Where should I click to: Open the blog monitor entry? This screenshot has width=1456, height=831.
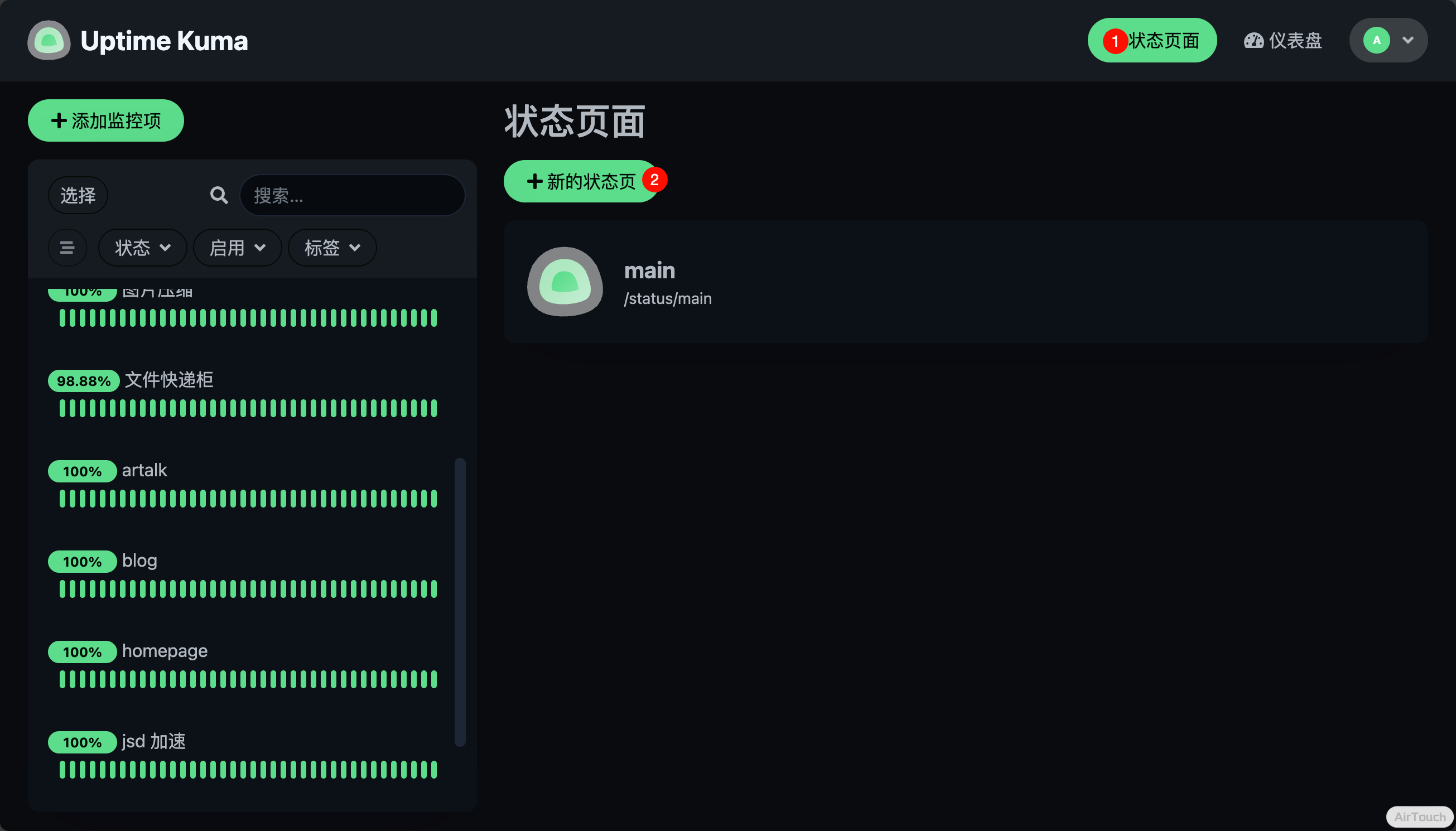pos(139,561)
